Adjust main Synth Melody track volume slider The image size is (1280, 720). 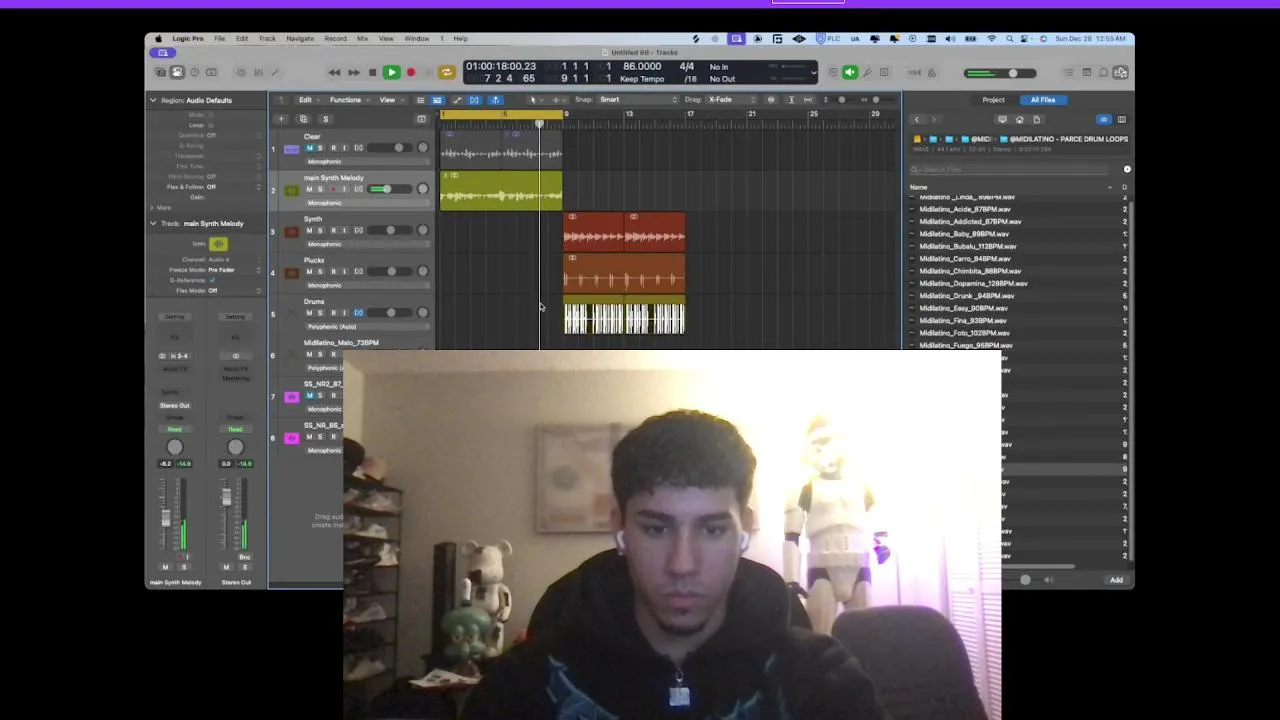coord(390,189)
